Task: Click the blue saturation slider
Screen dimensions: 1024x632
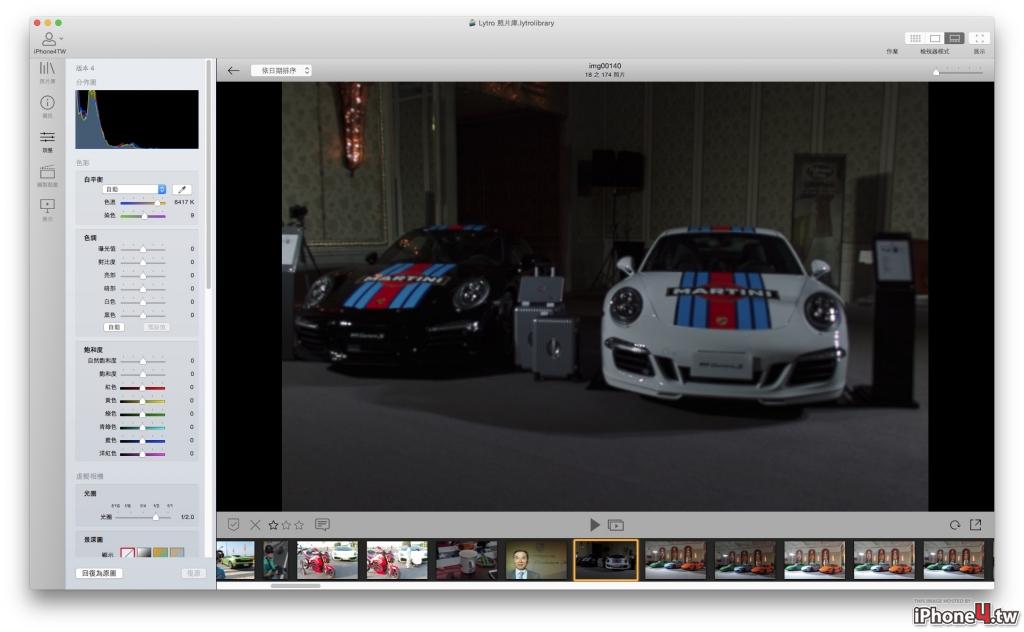Action: [143, 441]
